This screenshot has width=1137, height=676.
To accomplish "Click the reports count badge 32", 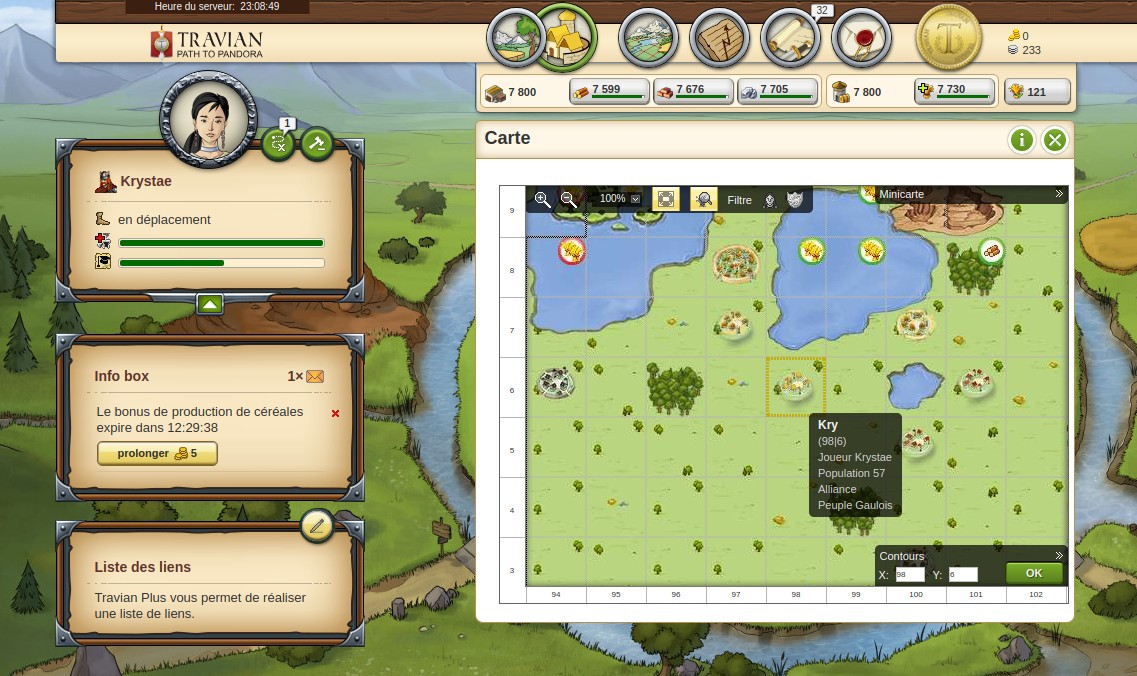I will [x=822, y=10].
